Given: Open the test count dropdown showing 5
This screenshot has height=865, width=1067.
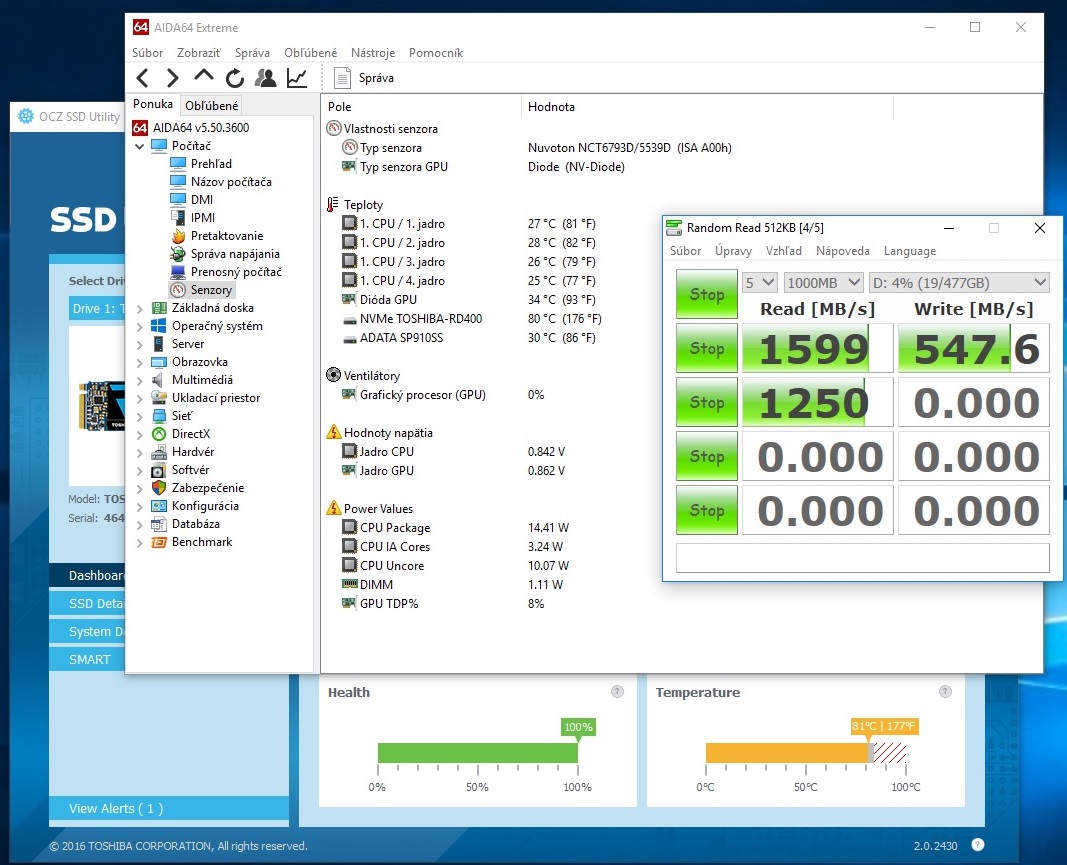Looking at the screenshot, I should pyautogui.click(x=759, y=282).
